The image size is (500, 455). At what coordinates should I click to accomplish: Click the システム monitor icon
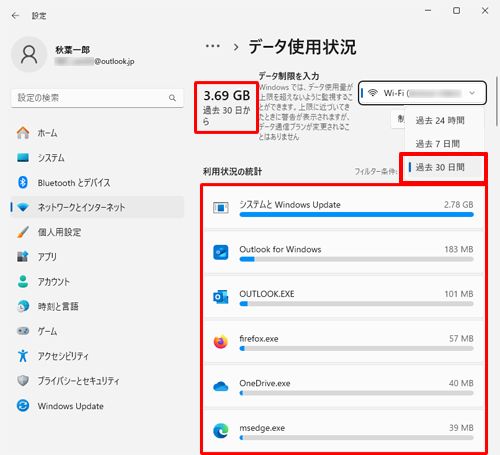(x=23, y=158)
